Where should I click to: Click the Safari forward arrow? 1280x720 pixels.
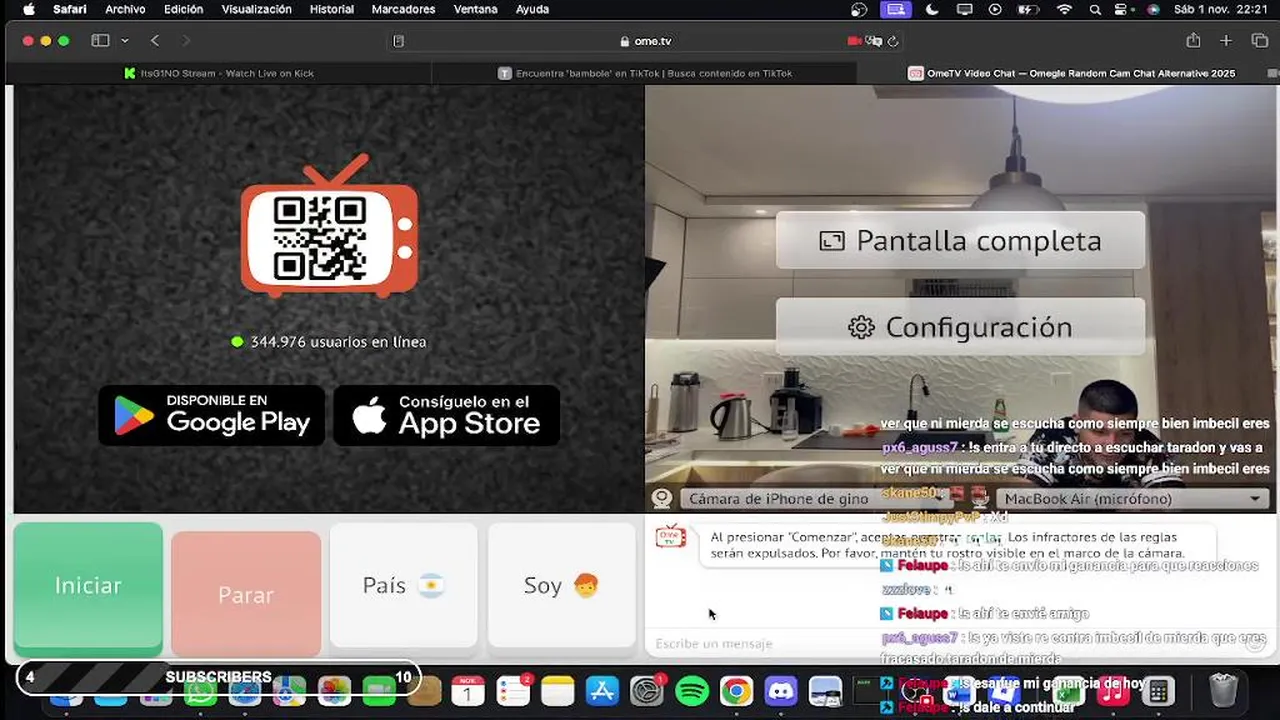point(186,41)
